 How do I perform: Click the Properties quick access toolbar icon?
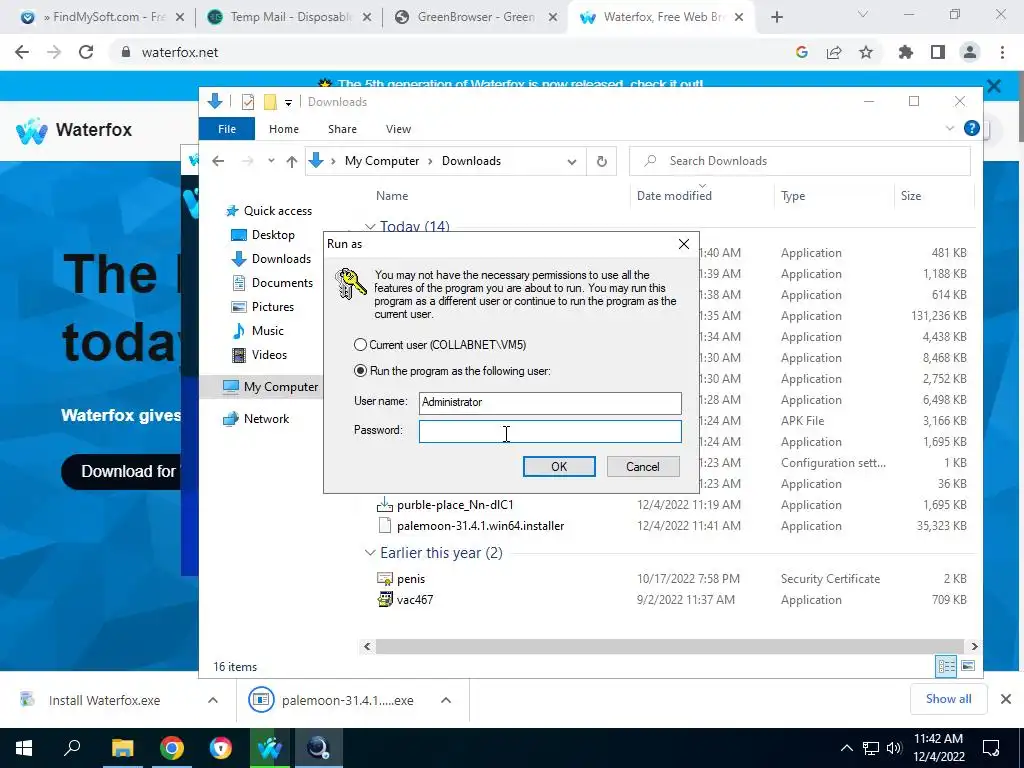[x=248, y=102]
